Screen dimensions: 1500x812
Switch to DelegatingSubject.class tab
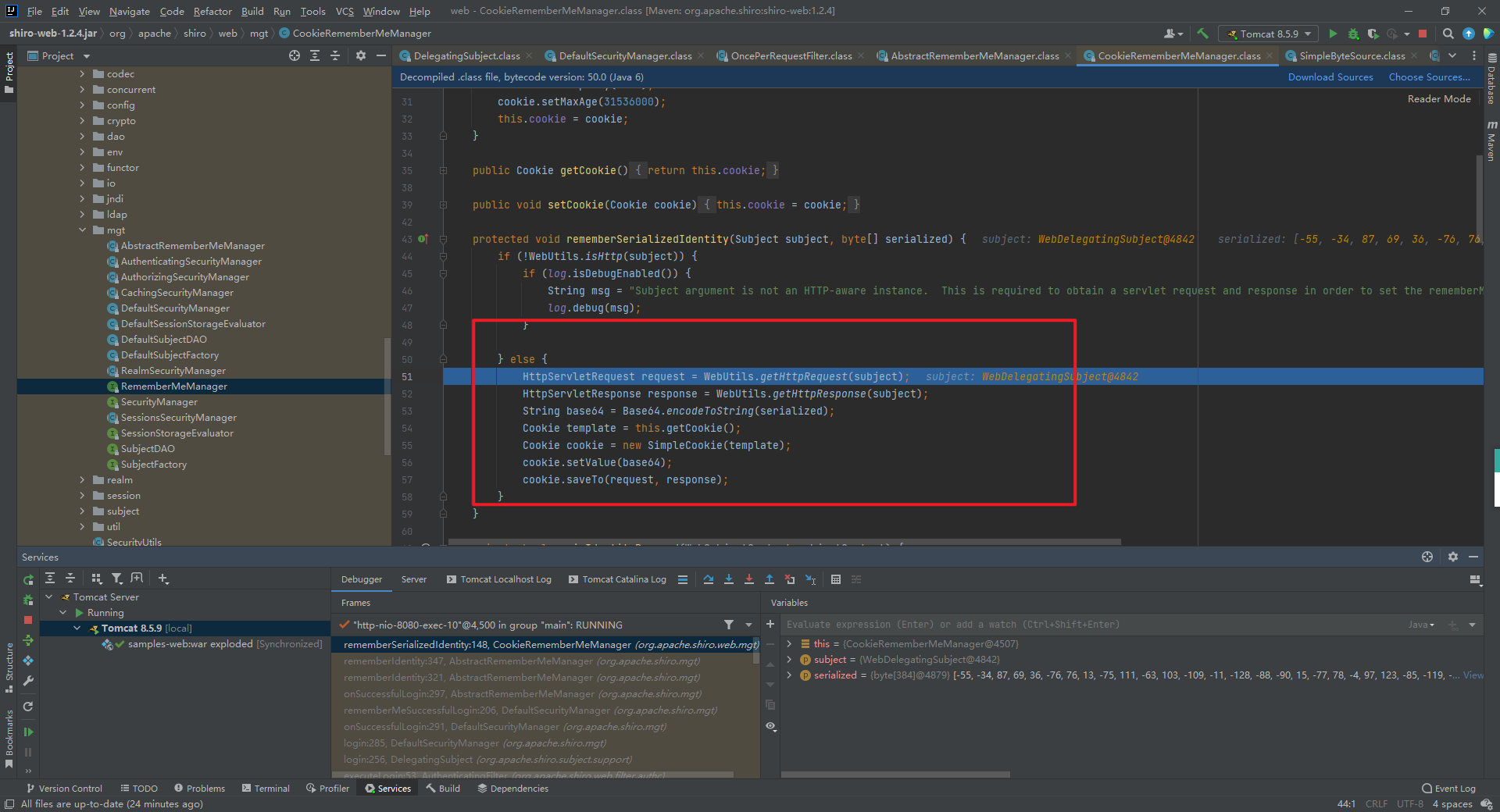pos(466,56)
